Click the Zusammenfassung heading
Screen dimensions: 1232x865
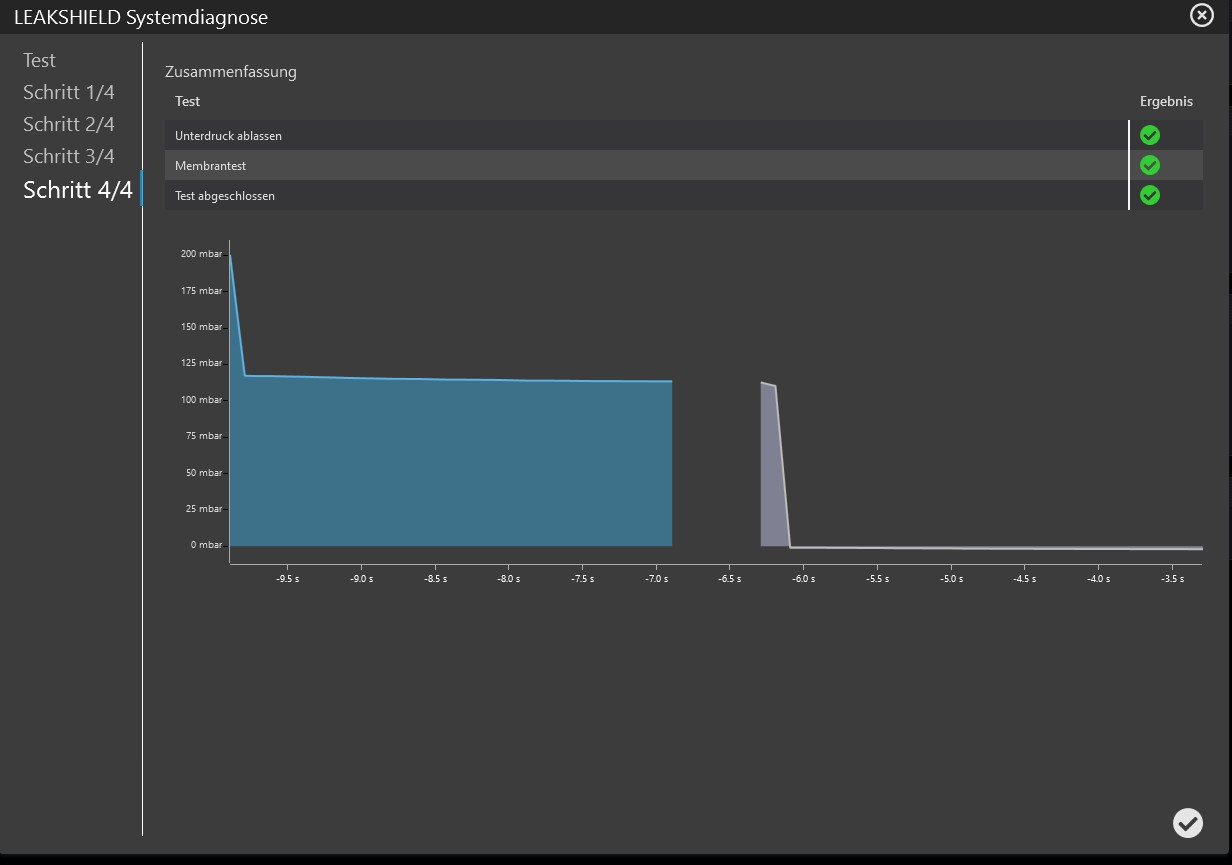point(231,72)
